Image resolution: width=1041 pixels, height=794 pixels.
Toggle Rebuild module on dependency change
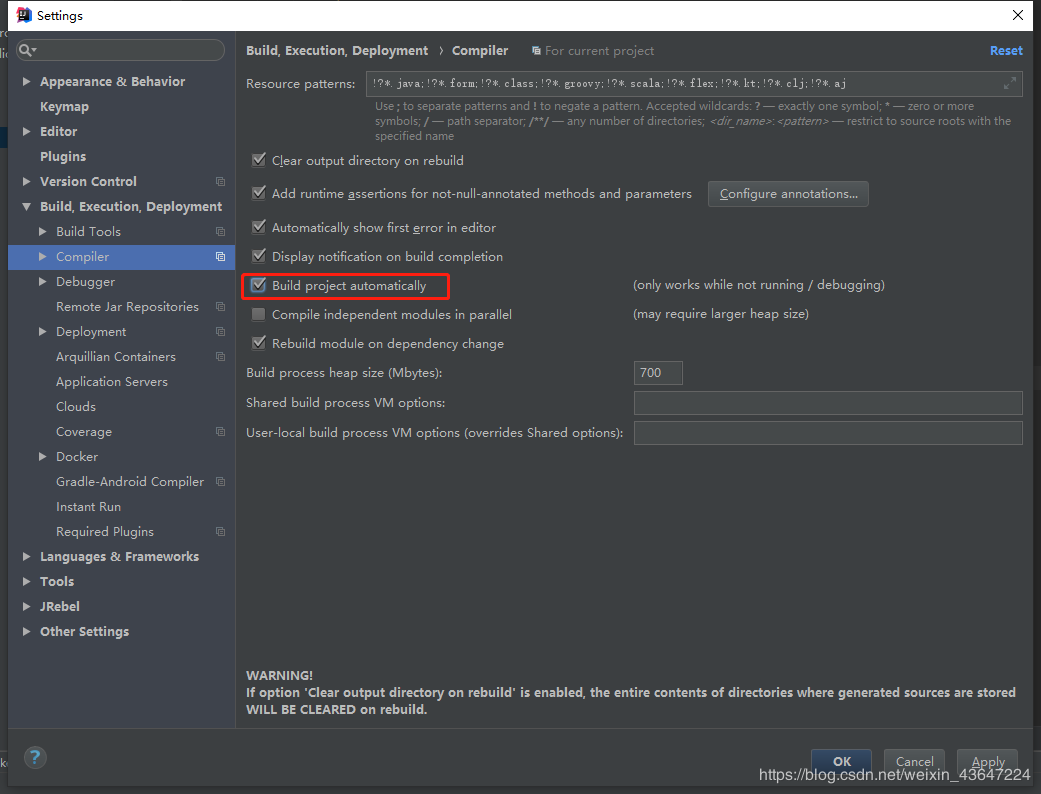(259, 343)
